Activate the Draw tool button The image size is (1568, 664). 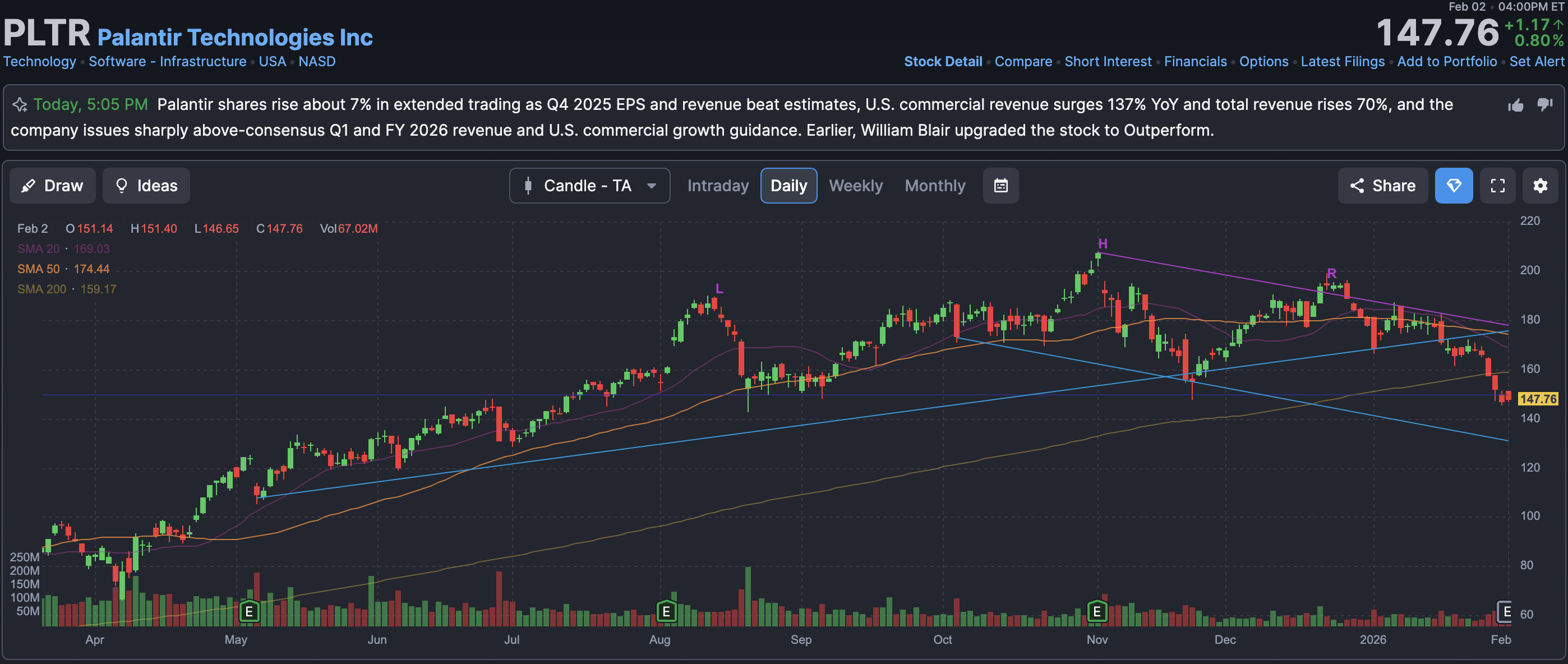tap(52, 186)
